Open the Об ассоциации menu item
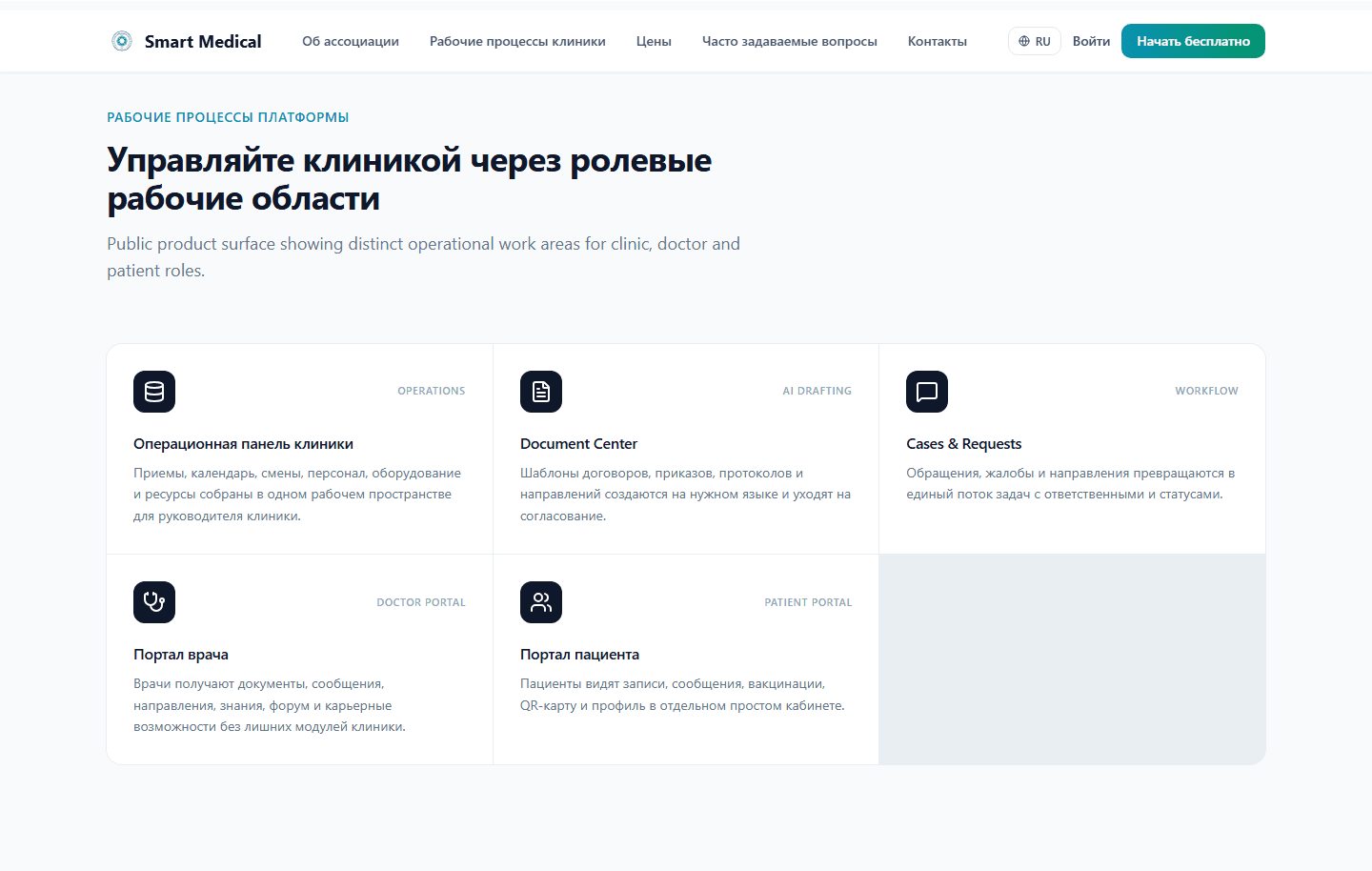Image resolution: width=1372 pixels, height=871 pixels. [351, 41]
